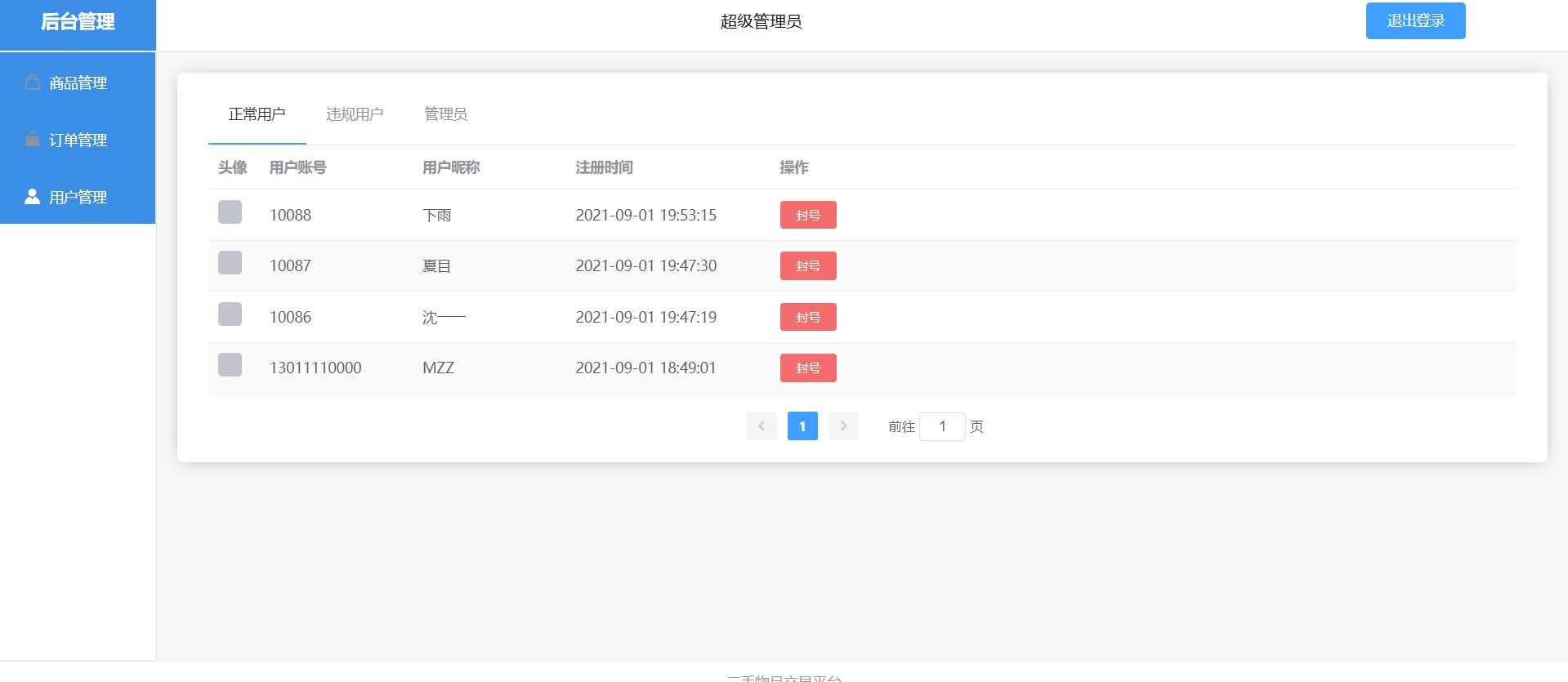Click registration time 2021-09-01 19:53:15
1568x682 pixels.
(x=646, y=215)
